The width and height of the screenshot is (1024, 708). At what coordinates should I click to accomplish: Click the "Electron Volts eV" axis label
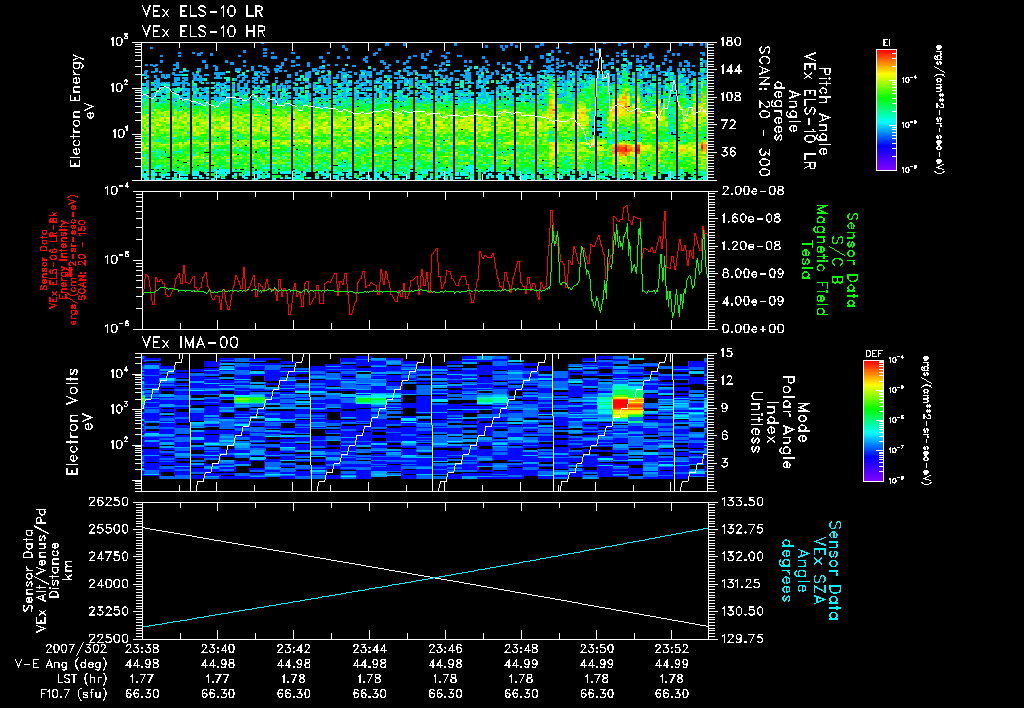click(78, 421)
